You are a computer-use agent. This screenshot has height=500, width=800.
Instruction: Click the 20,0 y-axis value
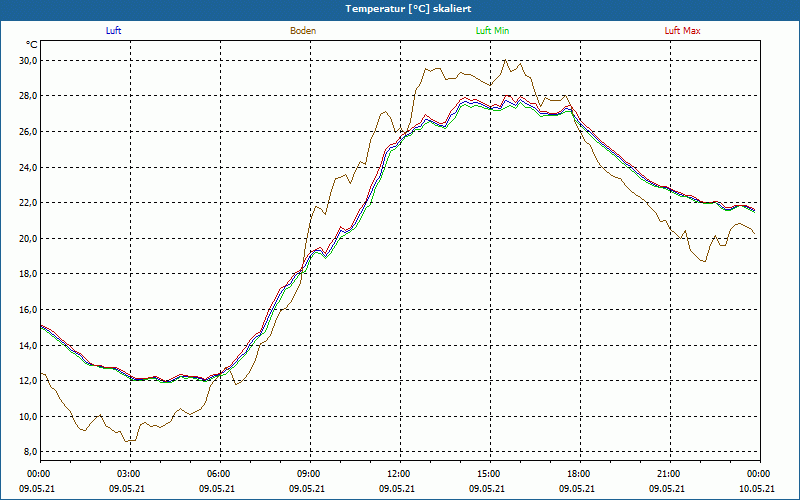29,238
